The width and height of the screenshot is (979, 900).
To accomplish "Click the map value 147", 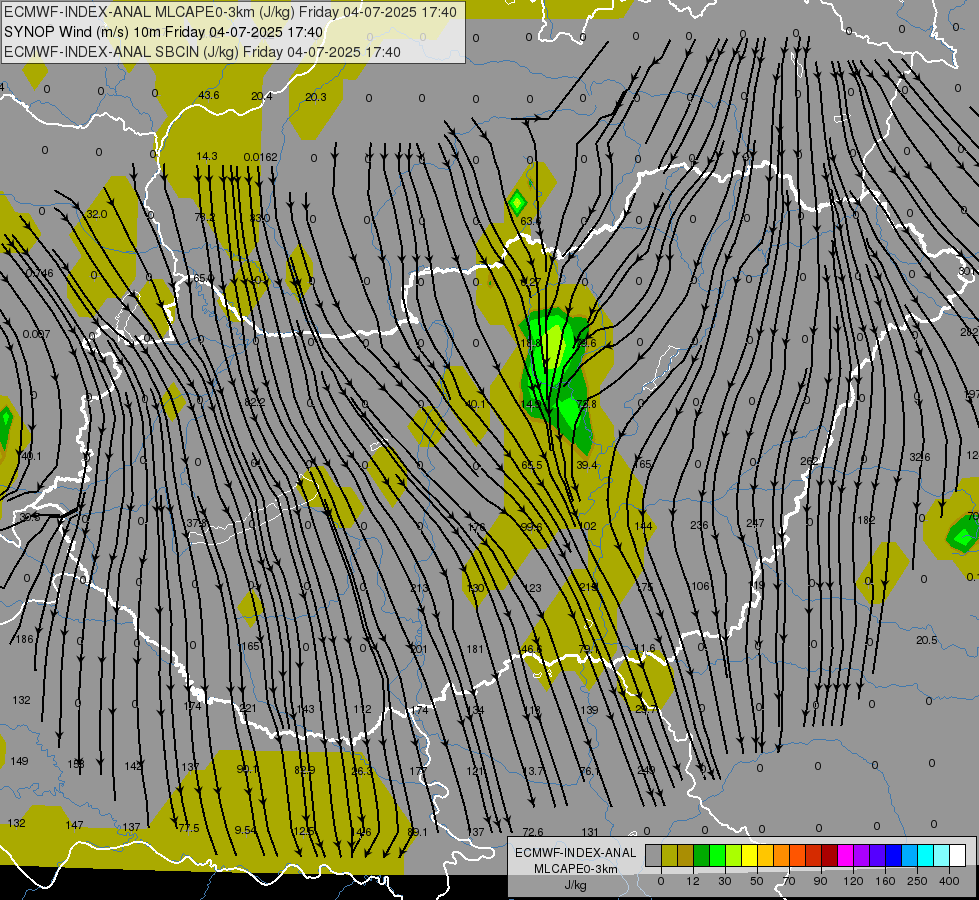I will click(x=74, y=825).
